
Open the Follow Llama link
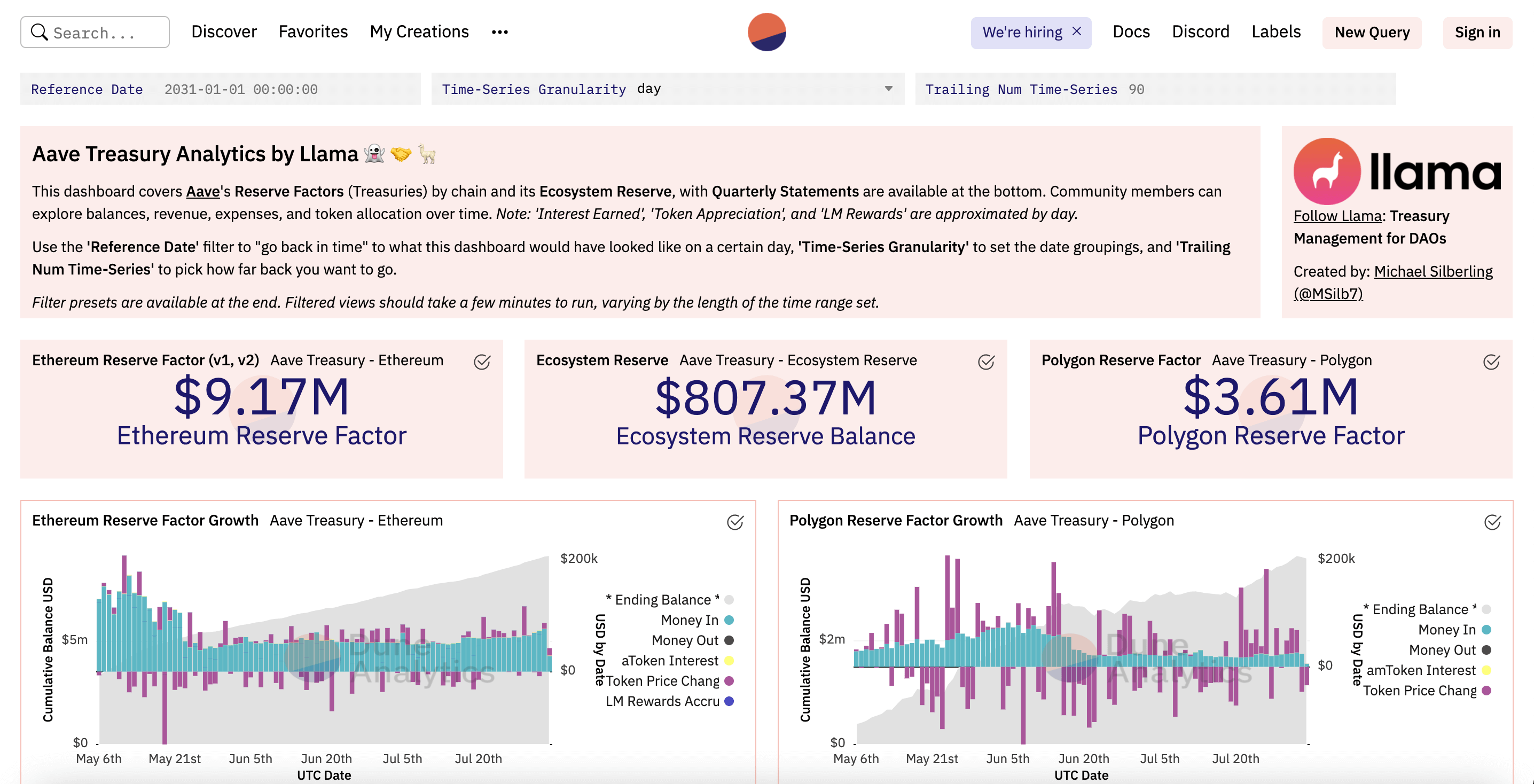click(1337, 216)
